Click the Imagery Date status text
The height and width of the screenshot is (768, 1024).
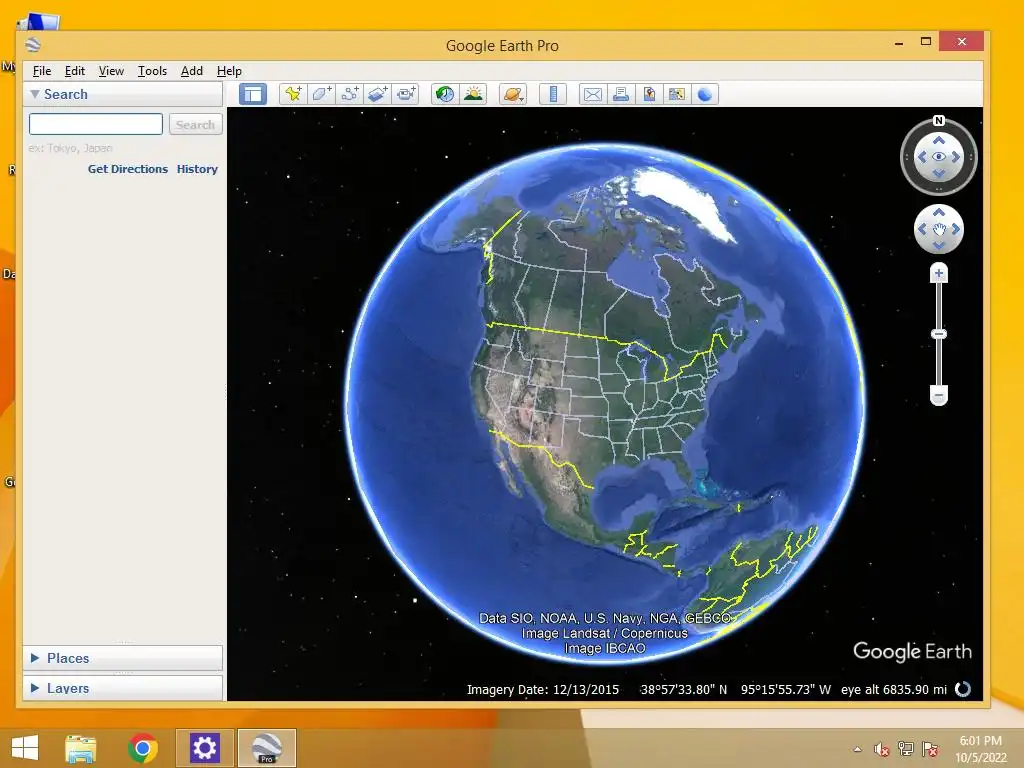point(543,689)
